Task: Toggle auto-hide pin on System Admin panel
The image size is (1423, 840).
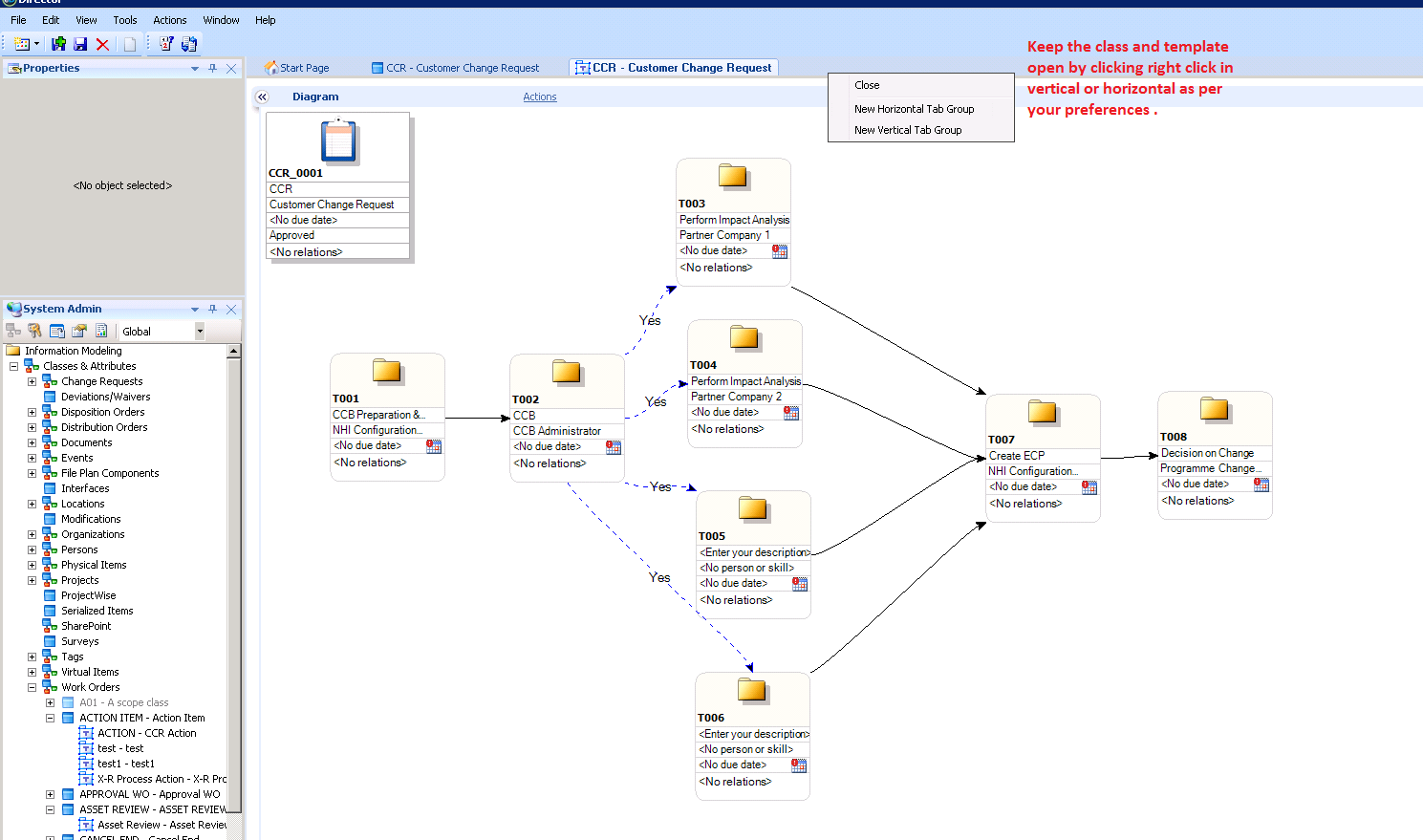Action: (212, 309)
